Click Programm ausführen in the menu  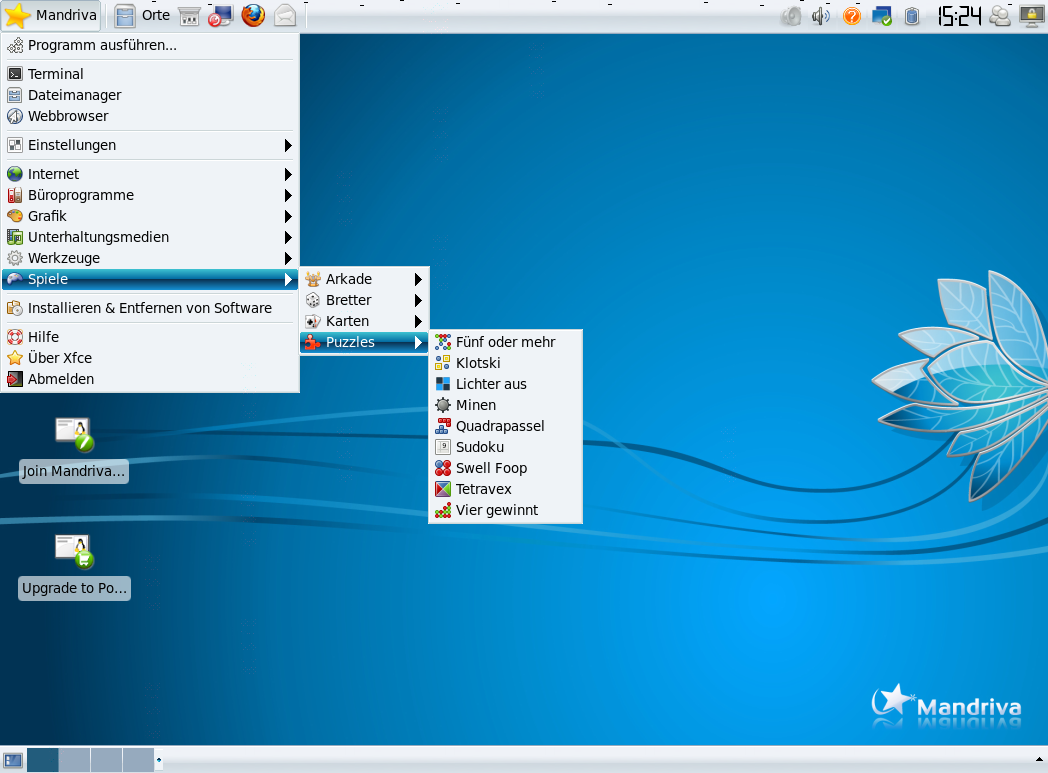tap(101, 45)
